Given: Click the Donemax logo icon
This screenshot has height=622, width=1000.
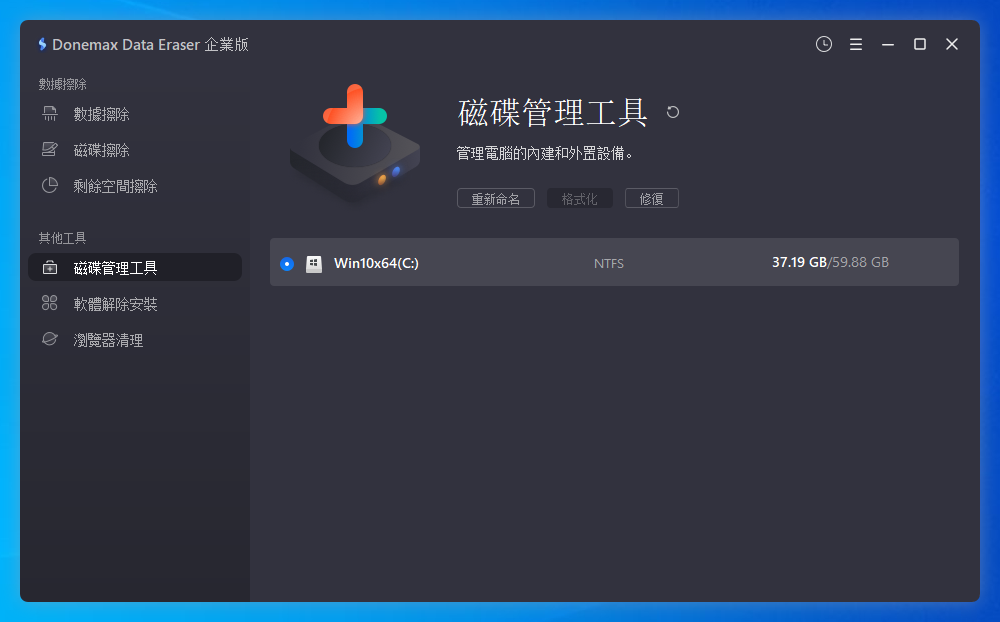Looking at the screenshot, I should coord(42,44).
